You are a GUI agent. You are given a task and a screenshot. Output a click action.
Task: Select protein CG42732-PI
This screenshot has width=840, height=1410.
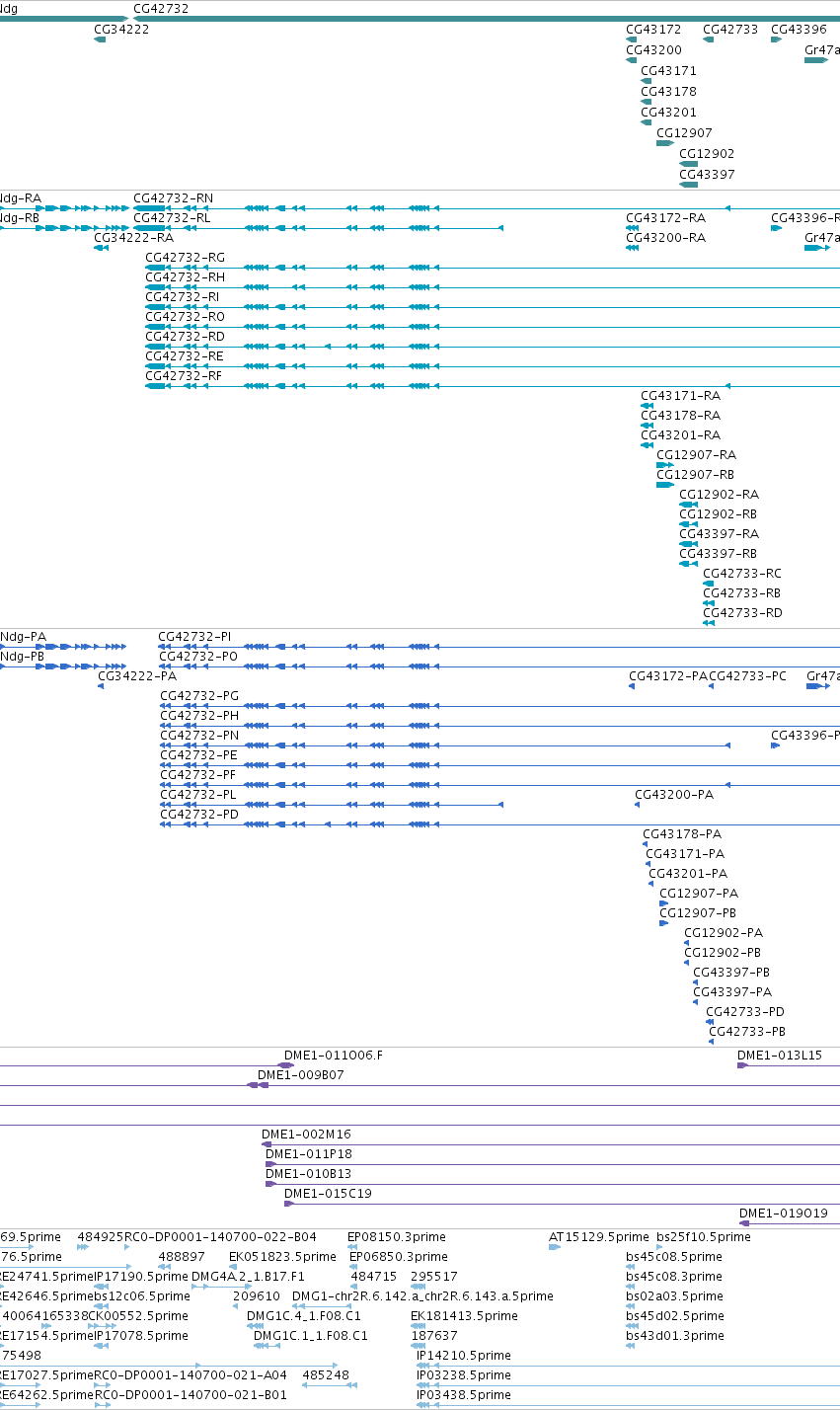(195, 637)
